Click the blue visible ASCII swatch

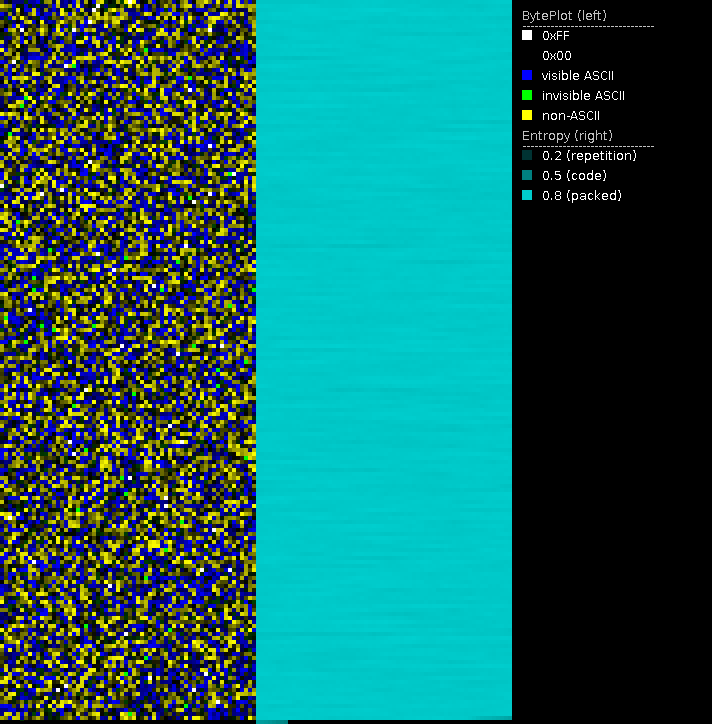click(x=527, y=75)
